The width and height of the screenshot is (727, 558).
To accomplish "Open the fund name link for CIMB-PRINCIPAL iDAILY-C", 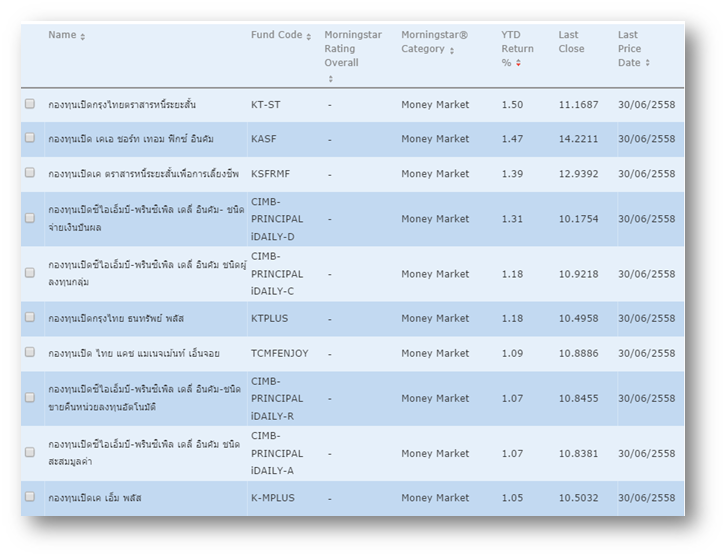I will coord(144,273).
